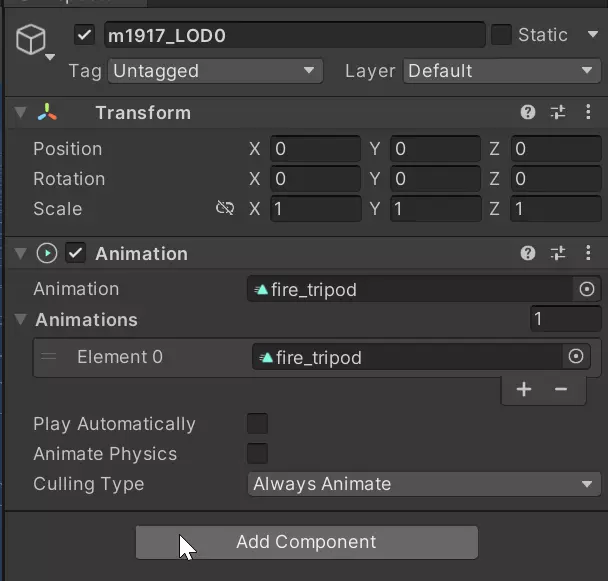The image size is (608, 581).
Task: Click the Add Component button
Action: pos(306,542)
